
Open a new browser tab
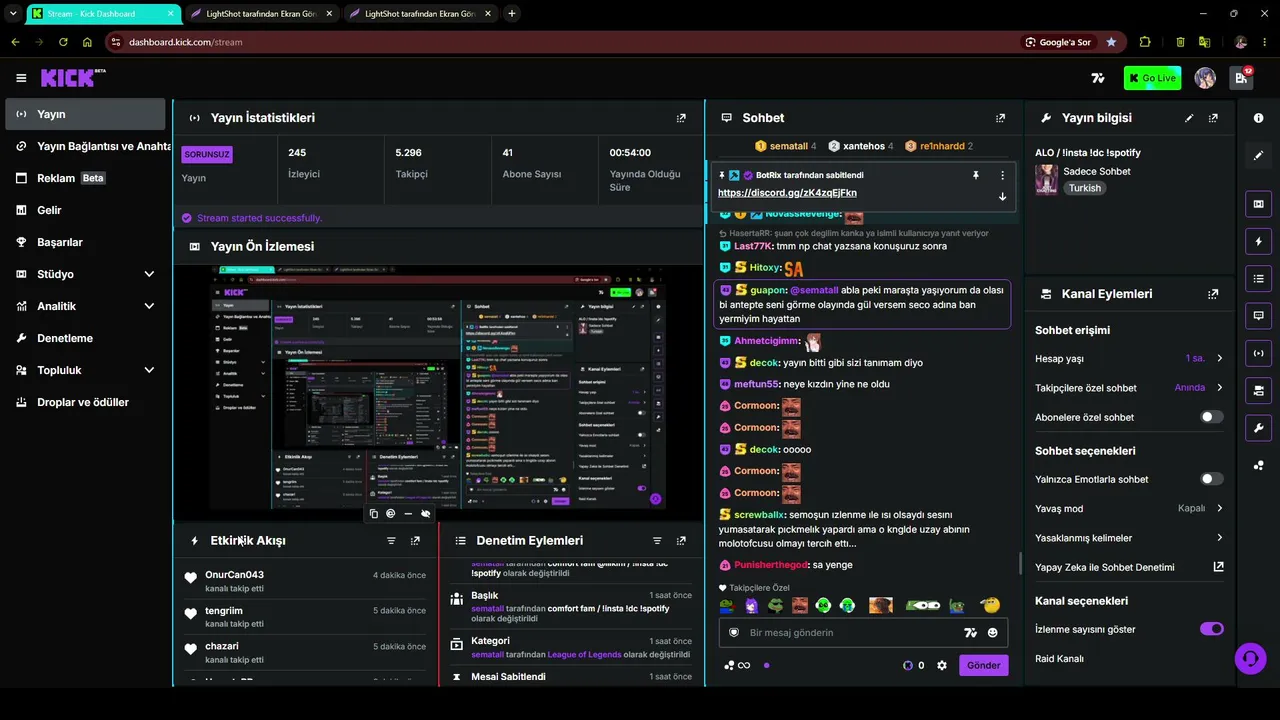(512, 14)
